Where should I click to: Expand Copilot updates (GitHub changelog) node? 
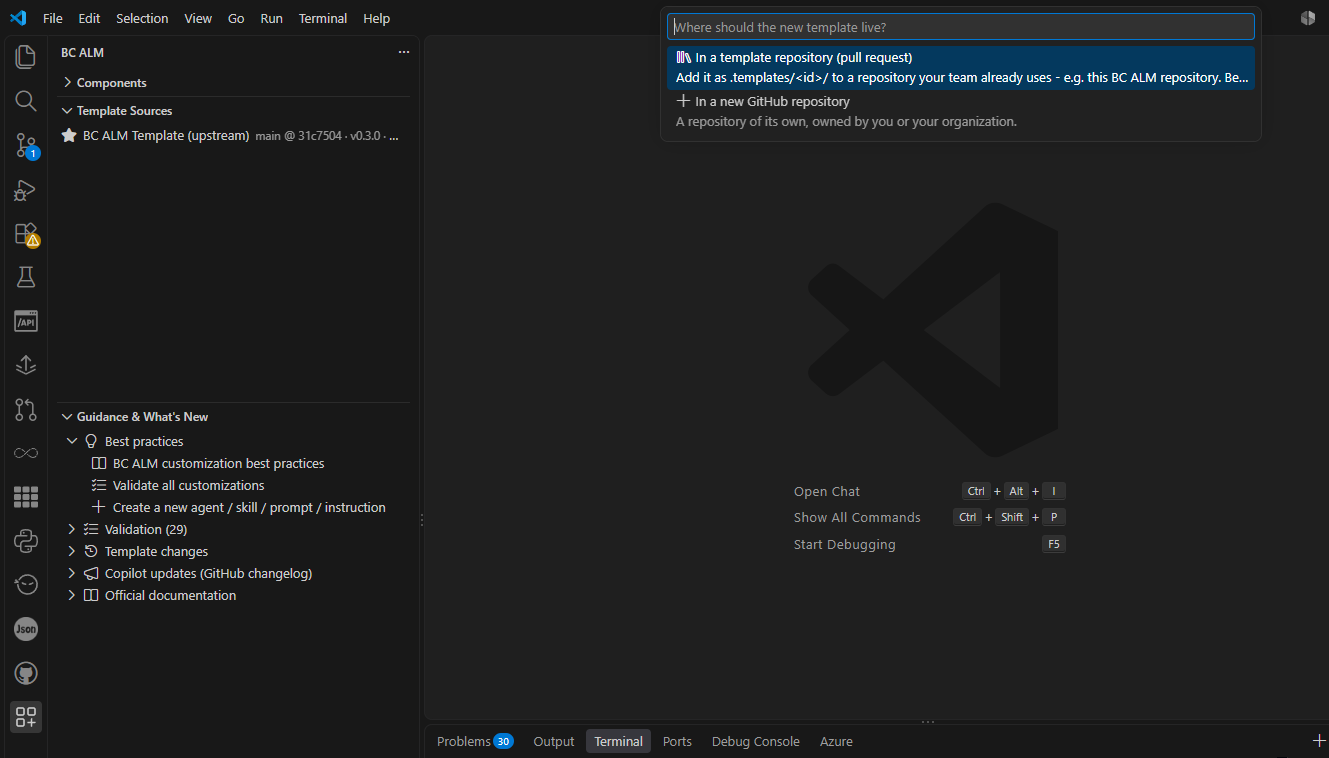pos(72,573)
